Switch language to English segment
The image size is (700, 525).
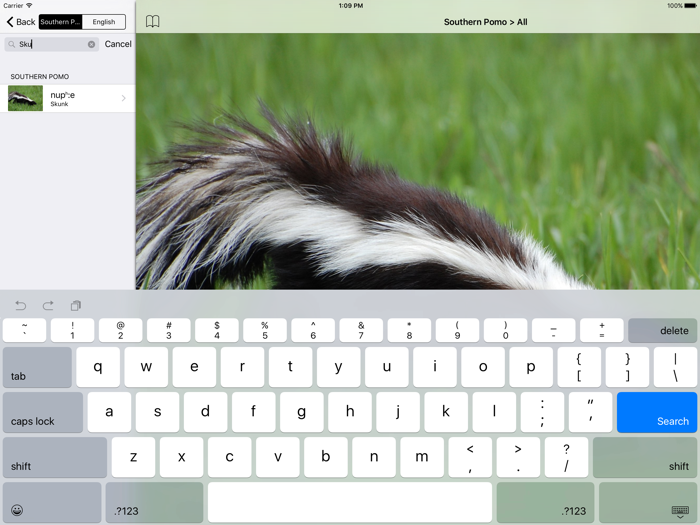tap(104, 22)
